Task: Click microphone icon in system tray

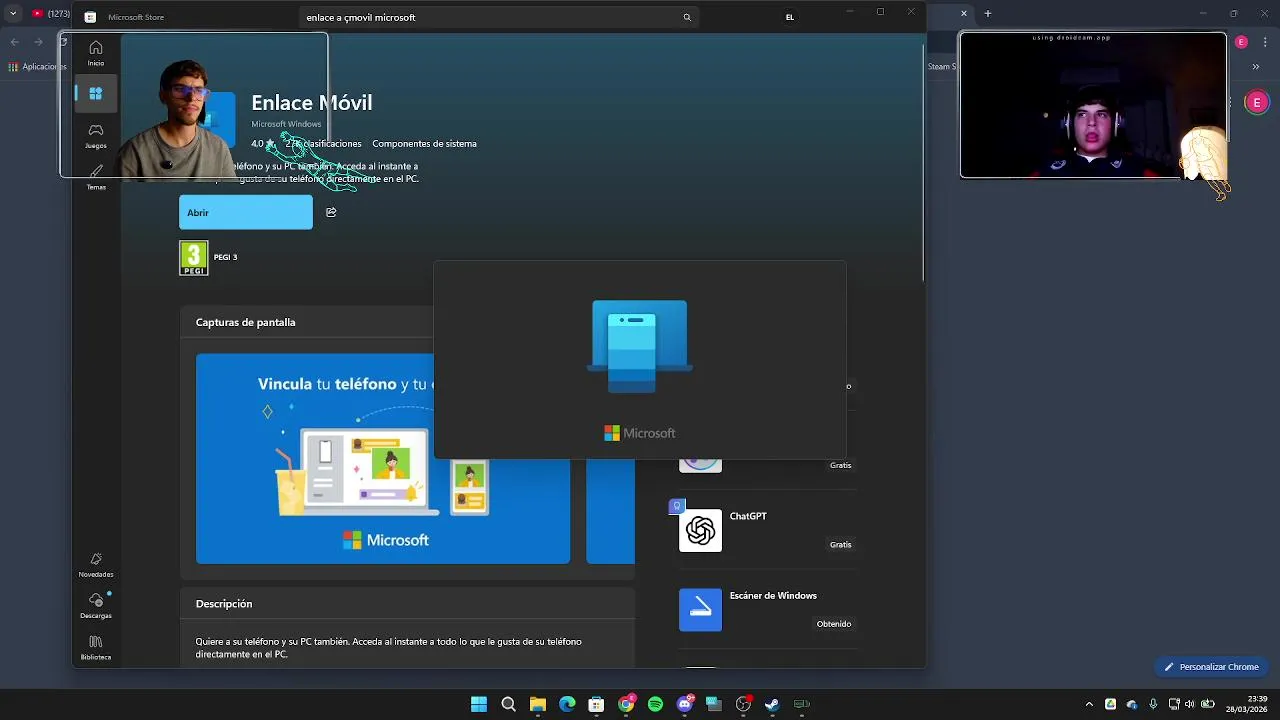Action: [1153, 704]
